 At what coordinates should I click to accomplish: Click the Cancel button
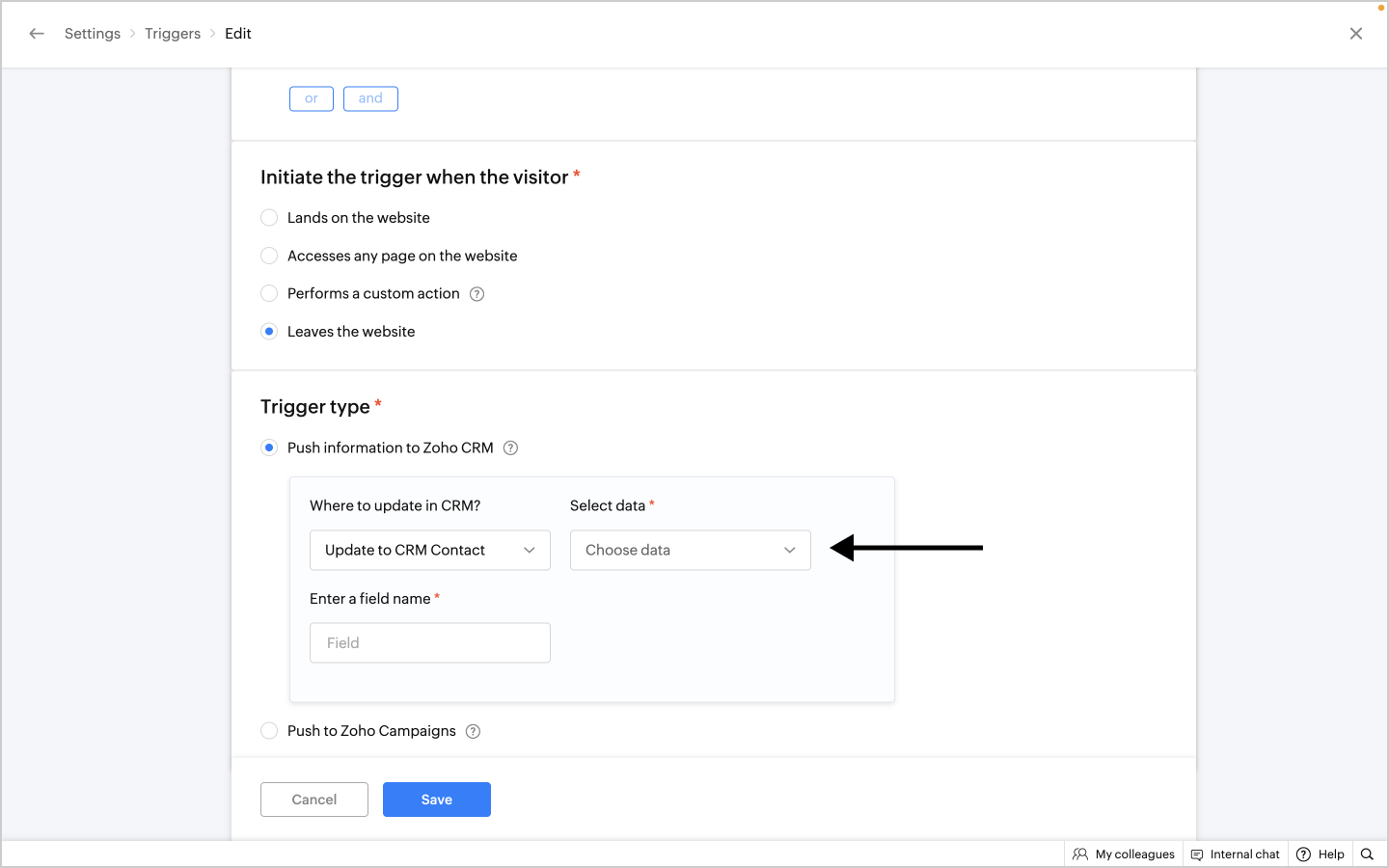(x=314, y=800)
